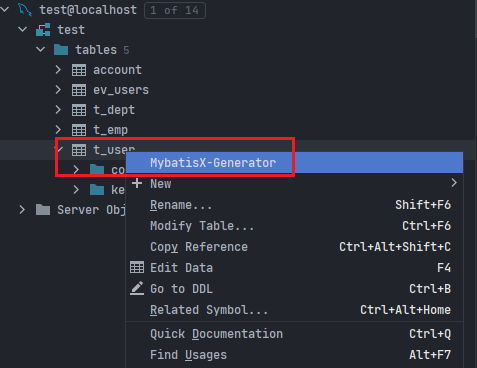This screenshot has width=477, height=368.
Task: Click the t_dept table icon
Action: pyautogui.click(x=79, y=110)
